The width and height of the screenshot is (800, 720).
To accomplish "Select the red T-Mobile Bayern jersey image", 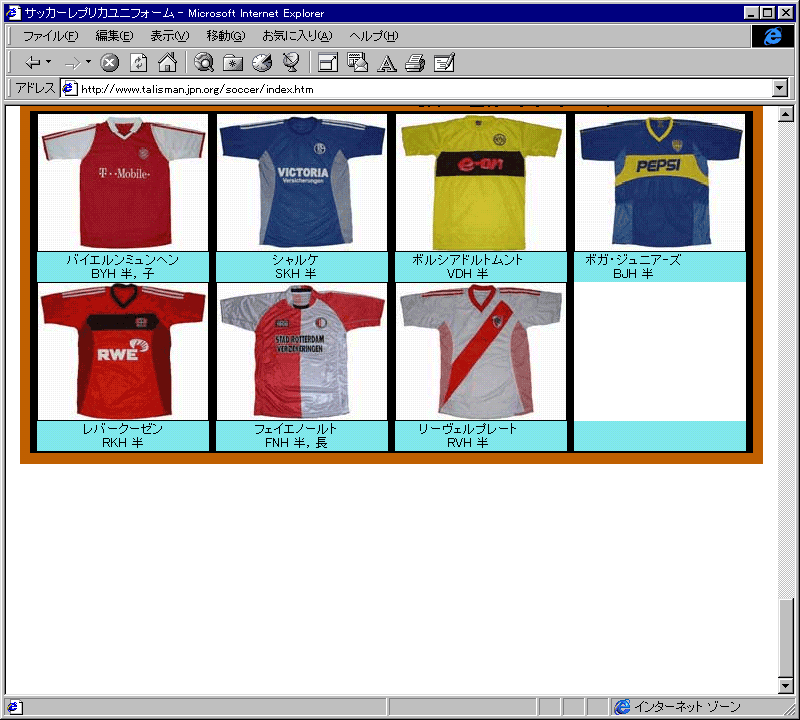I will click(x=123, y=182).
